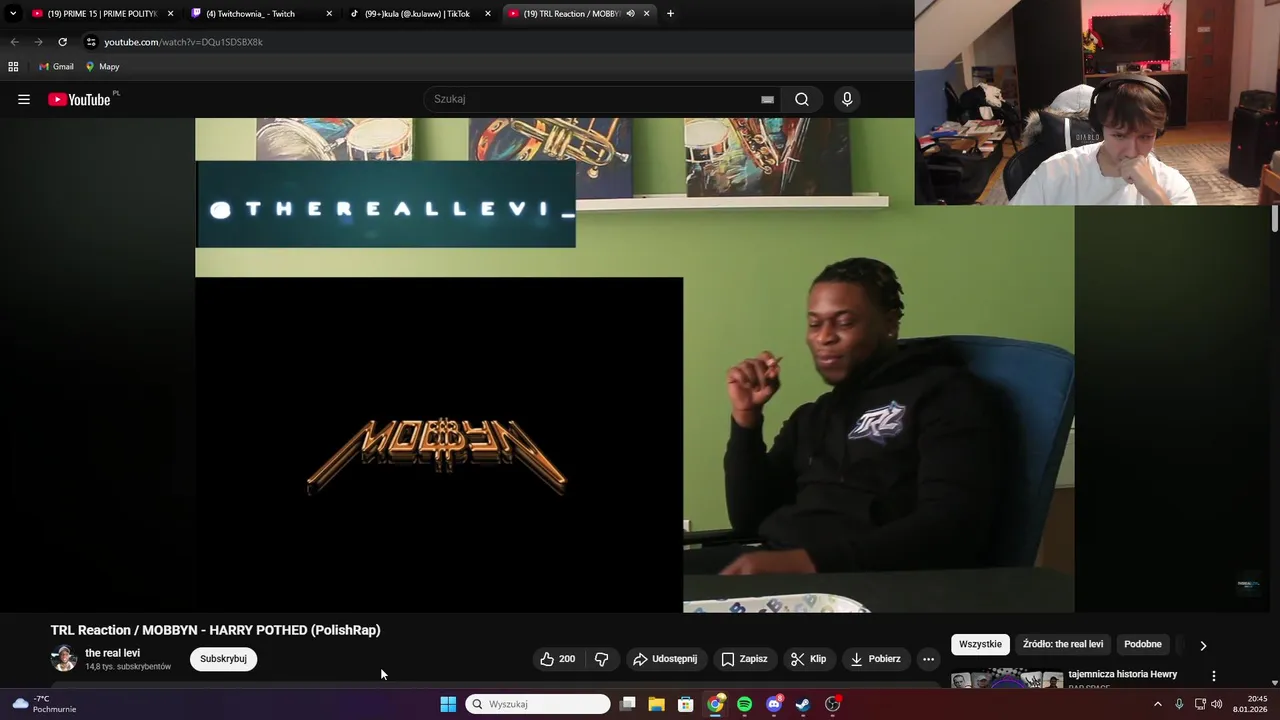Viewport: 1280px width, 720px height.
Task: Go back in browser history
Action: [14, 42]
